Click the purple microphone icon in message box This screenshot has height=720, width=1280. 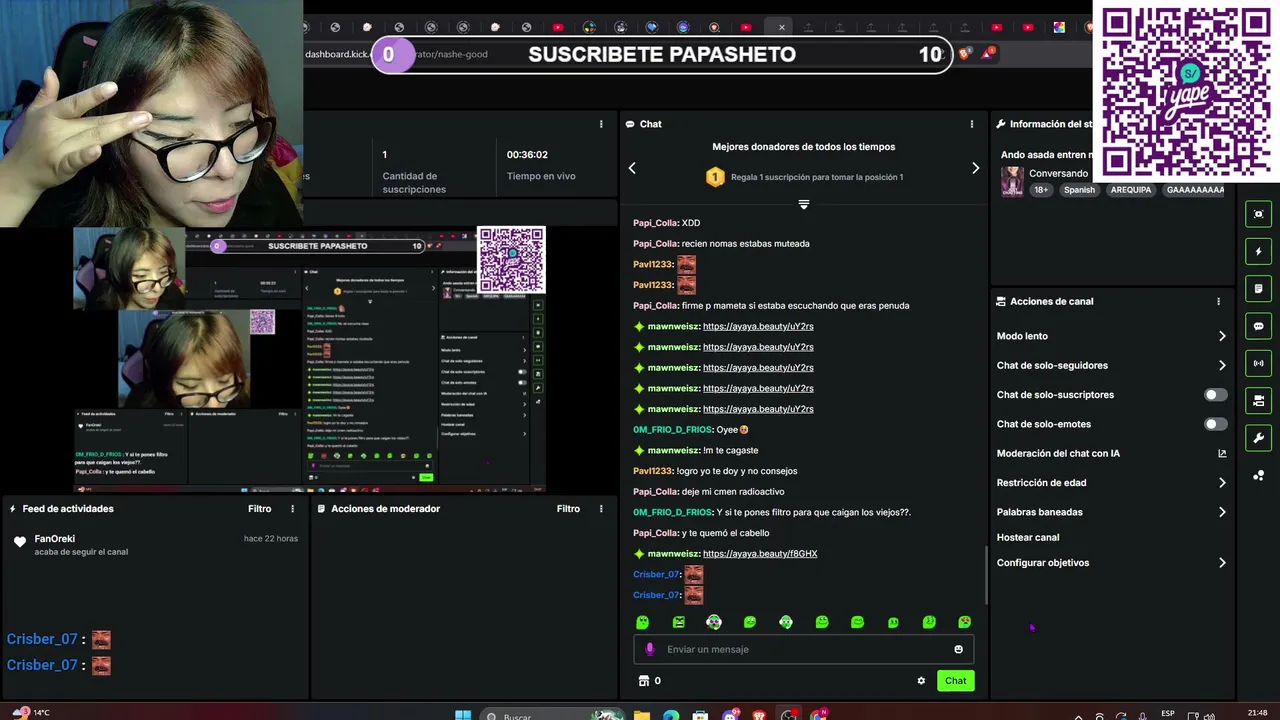(650, 649)
